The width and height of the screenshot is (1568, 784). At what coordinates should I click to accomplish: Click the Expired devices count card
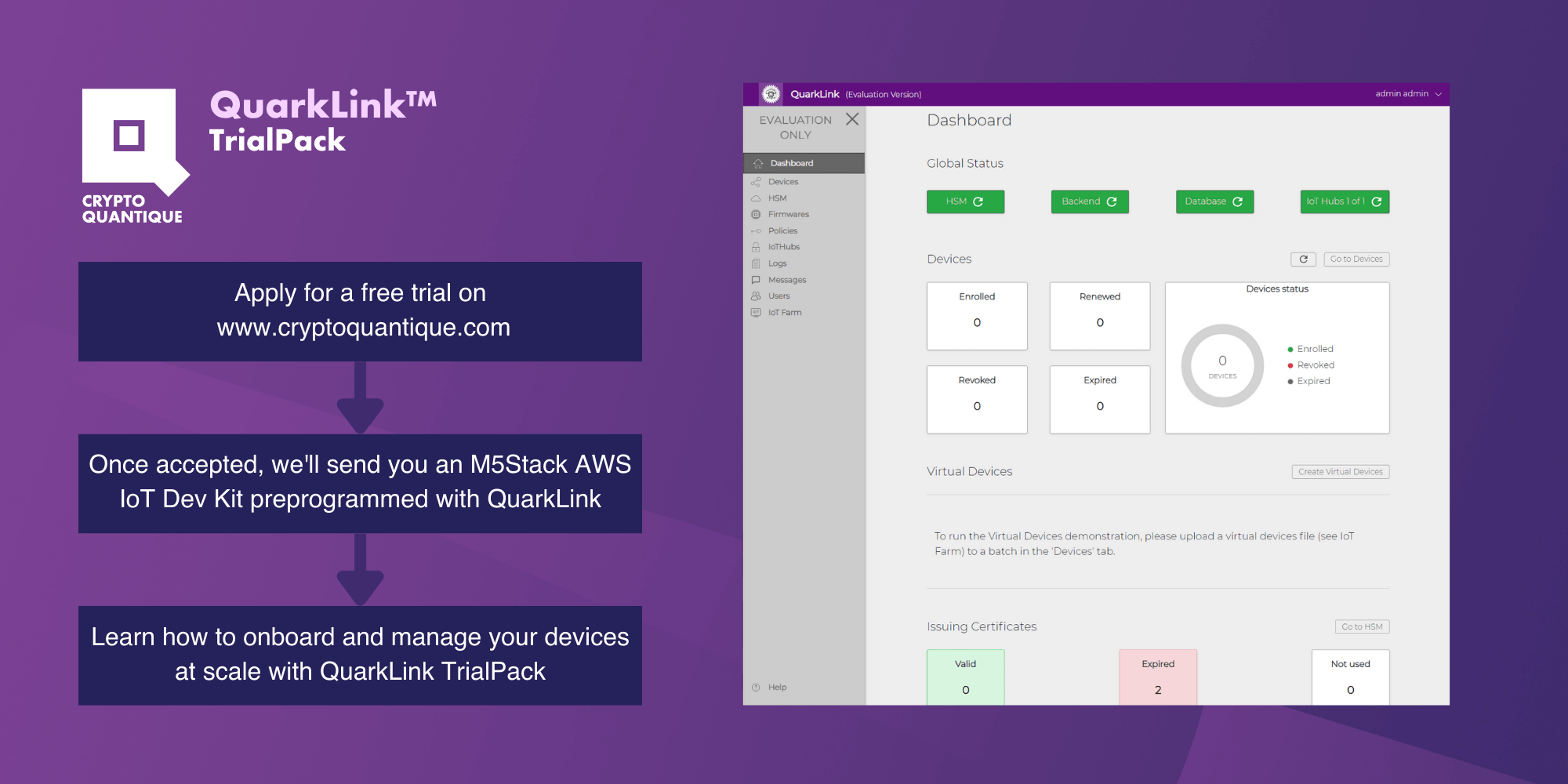pos(1100,400)
